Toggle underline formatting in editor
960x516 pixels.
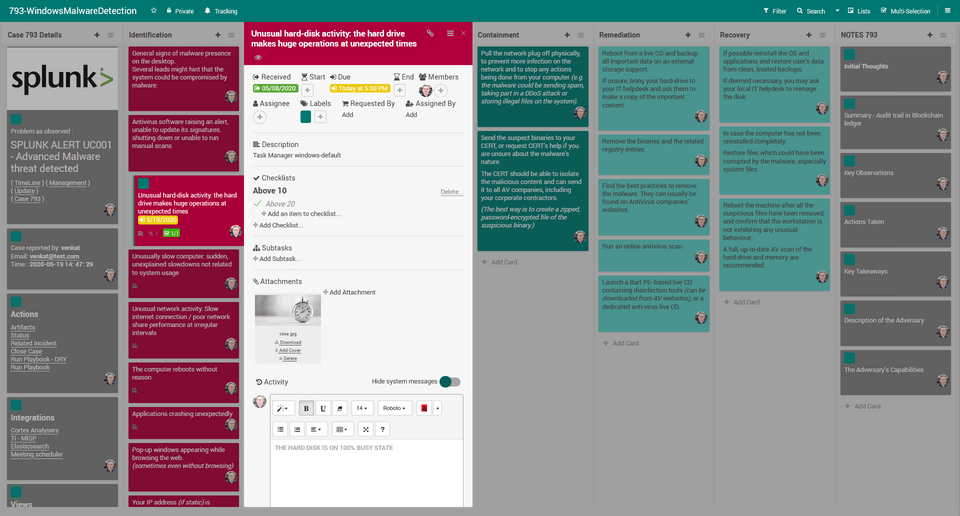coord(323,408)
